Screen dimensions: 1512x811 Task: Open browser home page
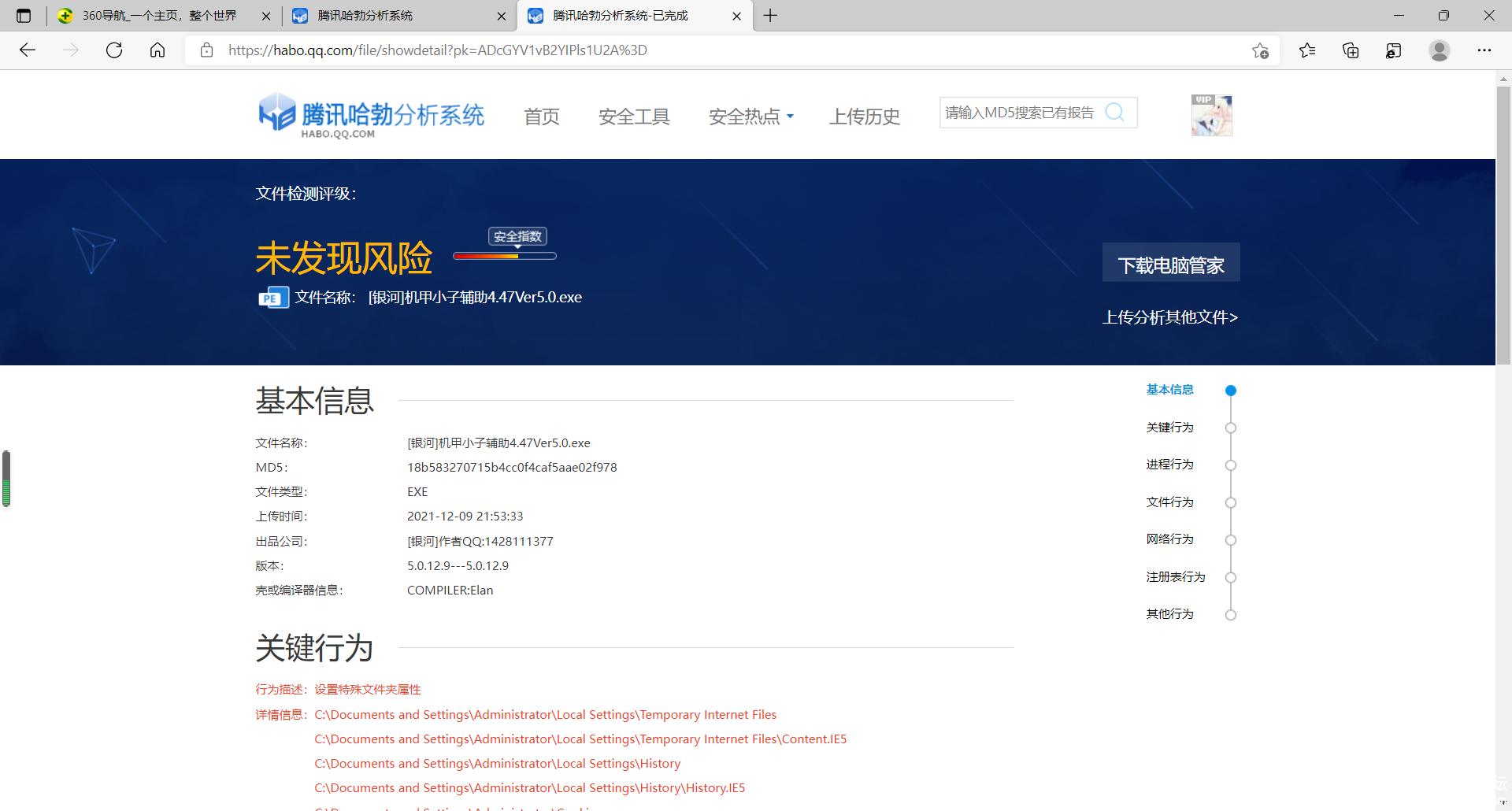157,50
